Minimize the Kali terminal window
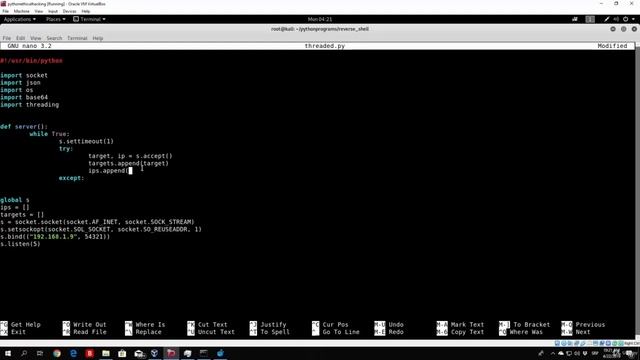This screenshot has height=360, width=640. coord(613,29)
